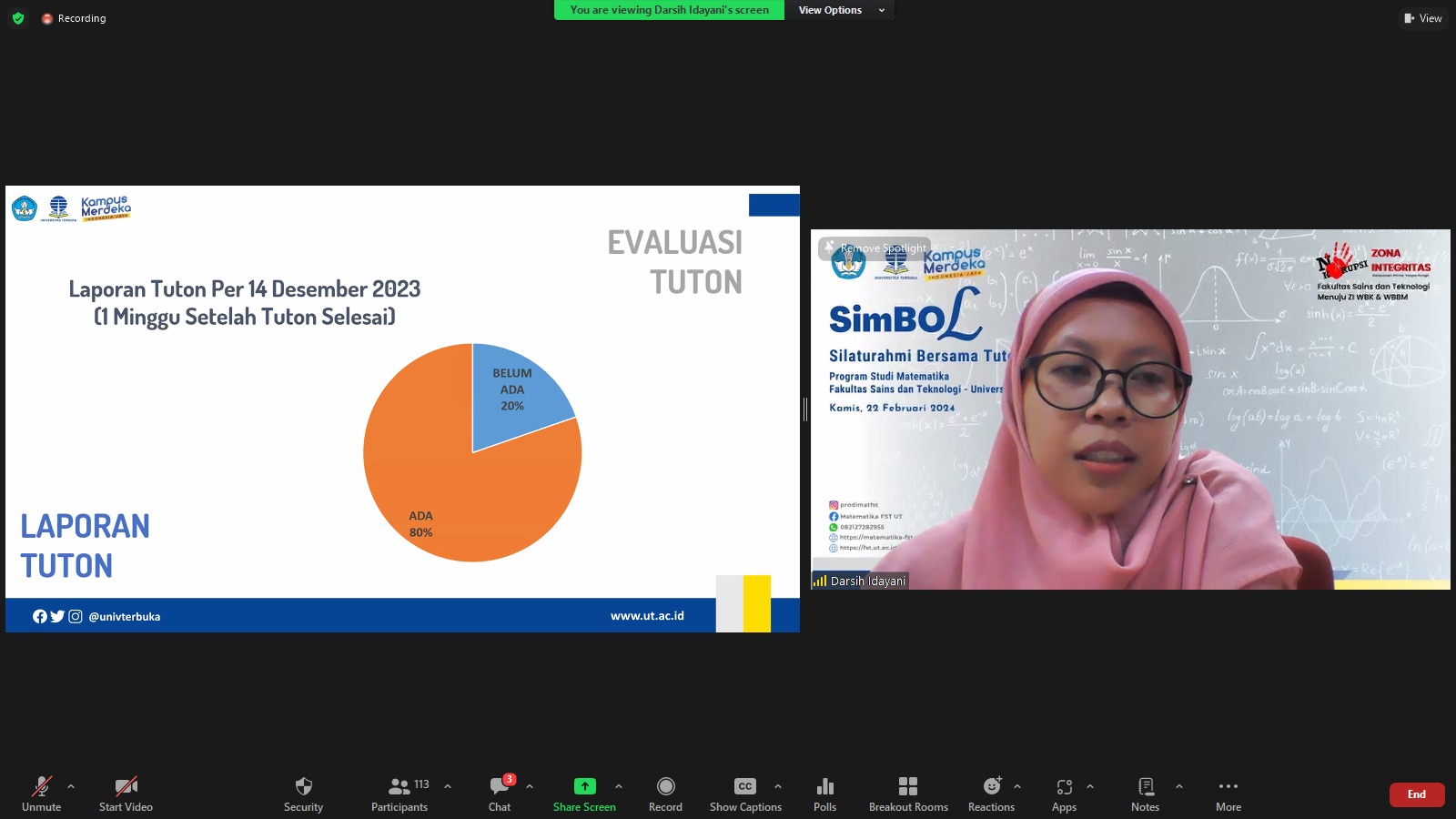Image resolution: width=1456 pixels, height=819 pixels.
Task: Expand the chevron beside Reactions
Action: point(1017,786)
